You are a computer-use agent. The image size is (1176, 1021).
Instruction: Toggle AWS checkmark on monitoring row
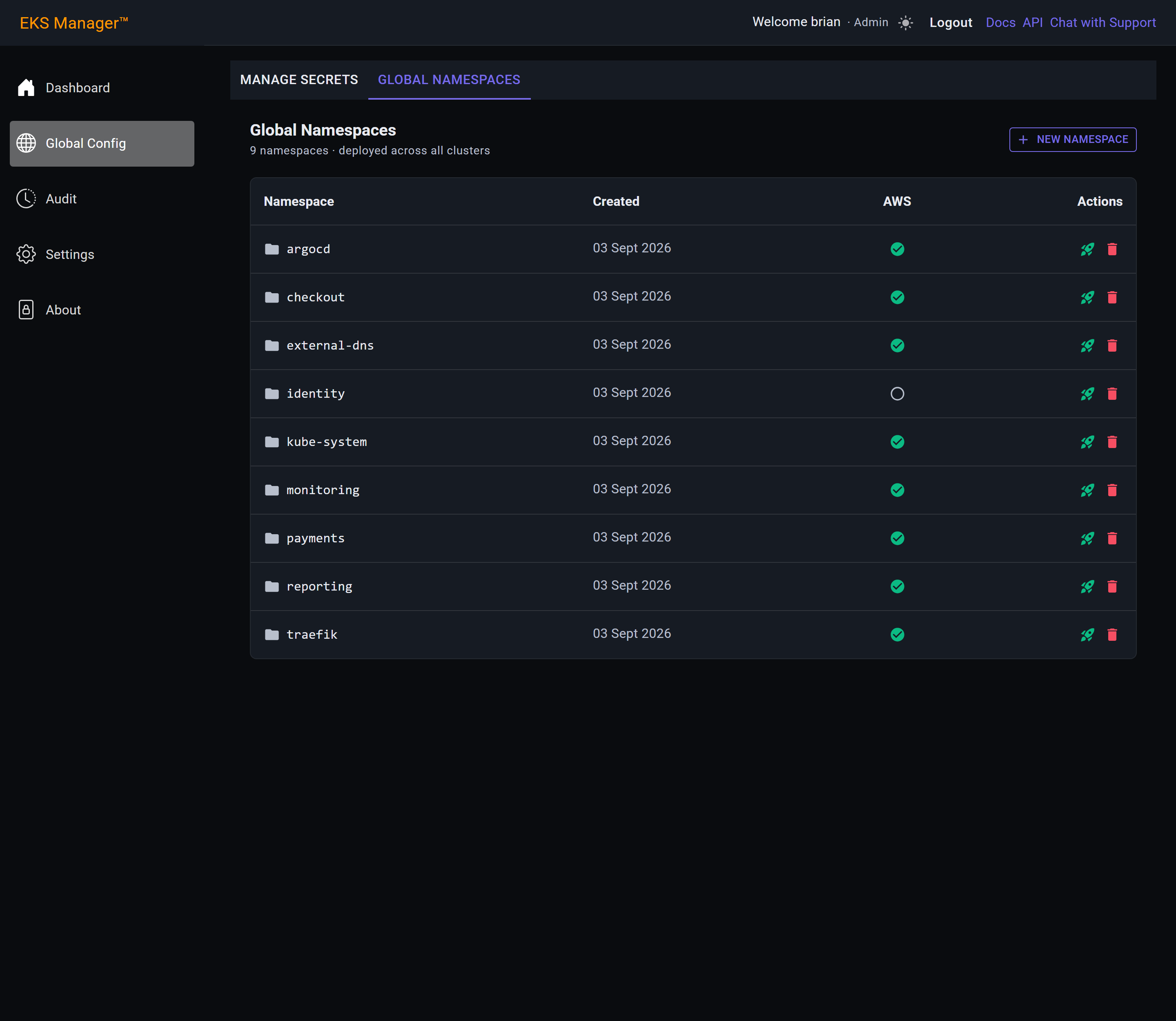(898, 490)
